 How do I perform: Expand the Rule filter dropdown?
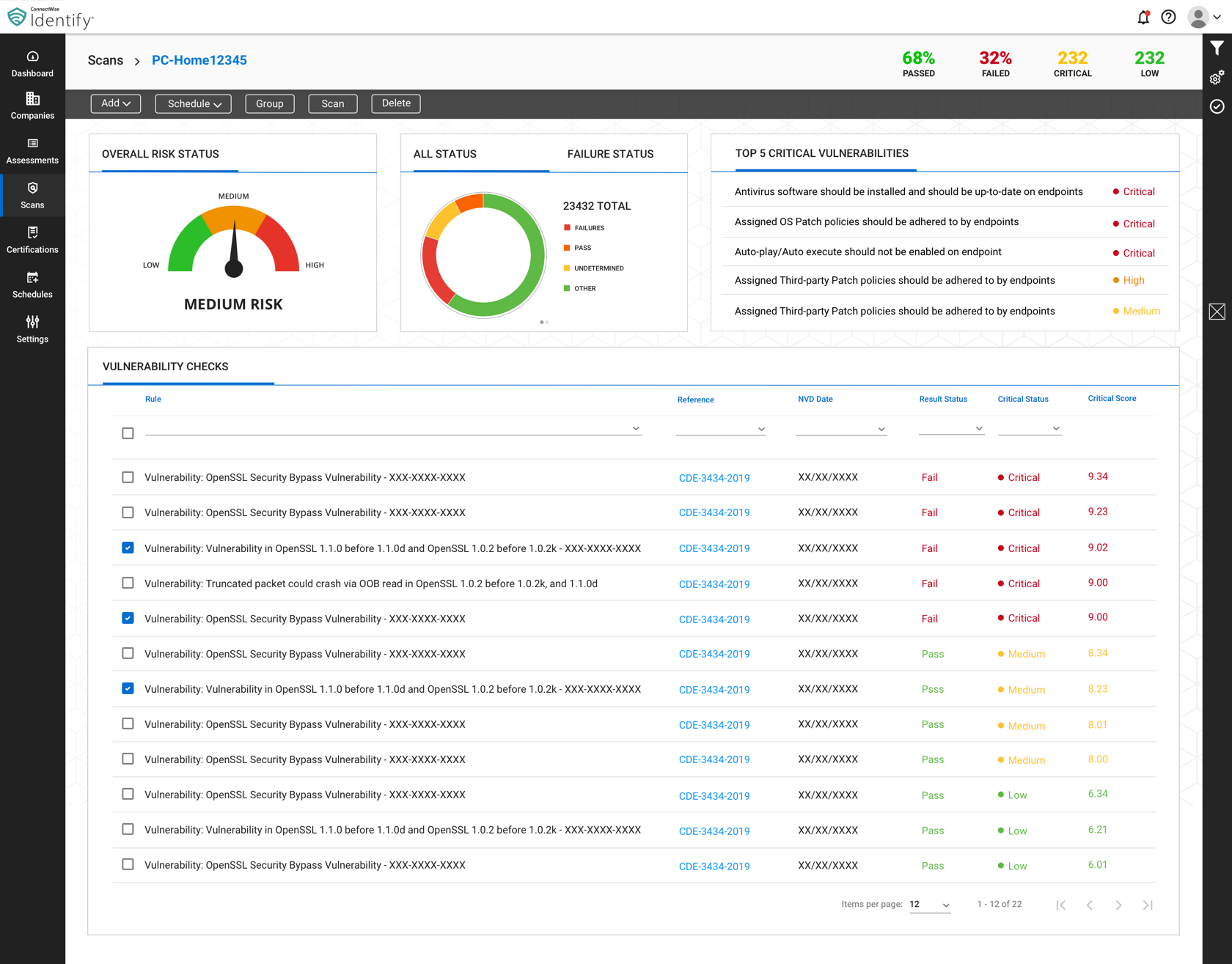tap(636, 428)
